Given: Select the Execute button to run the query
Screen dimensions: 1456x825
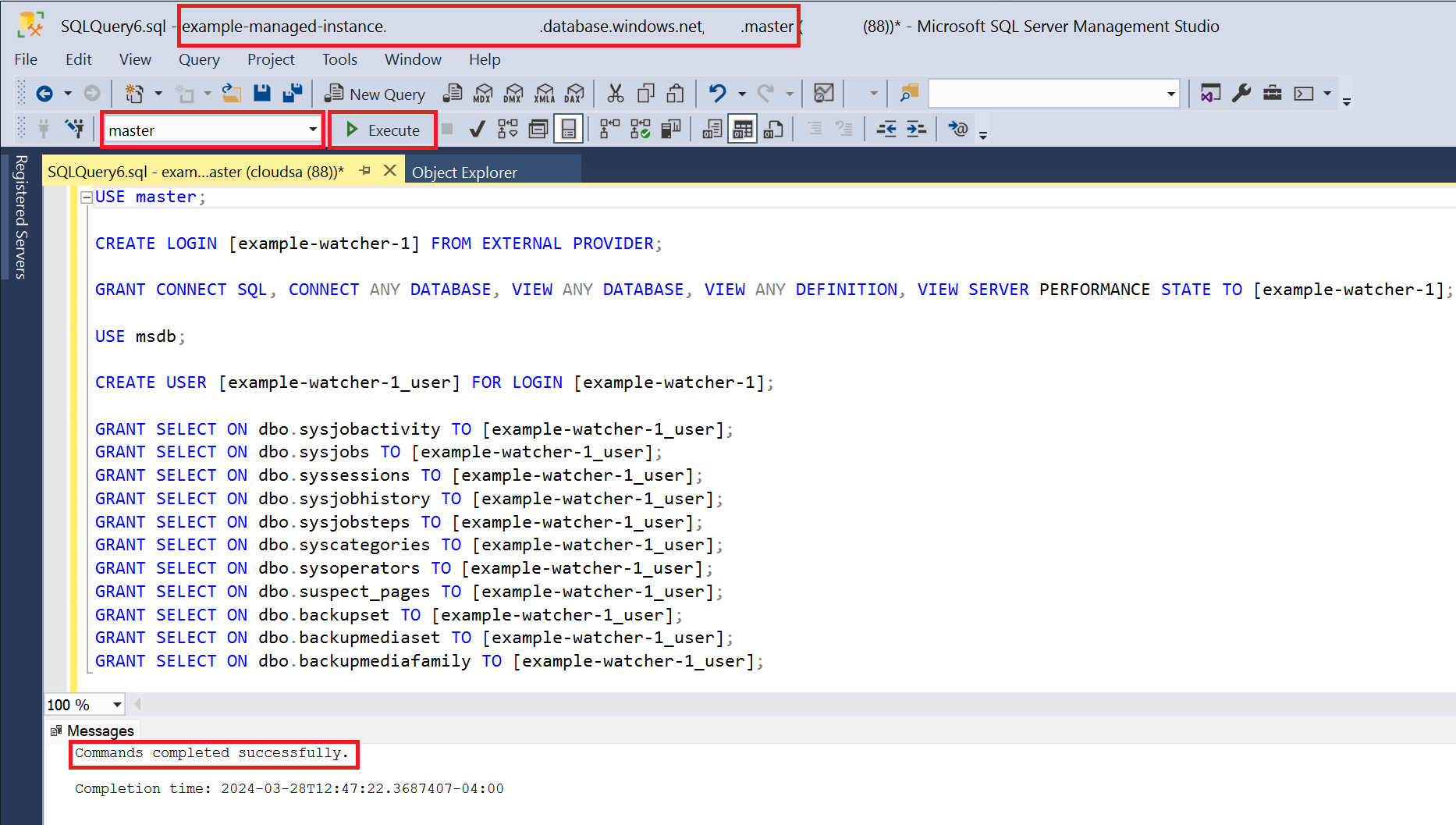Looking at the screenshot, I should point(384,130).
